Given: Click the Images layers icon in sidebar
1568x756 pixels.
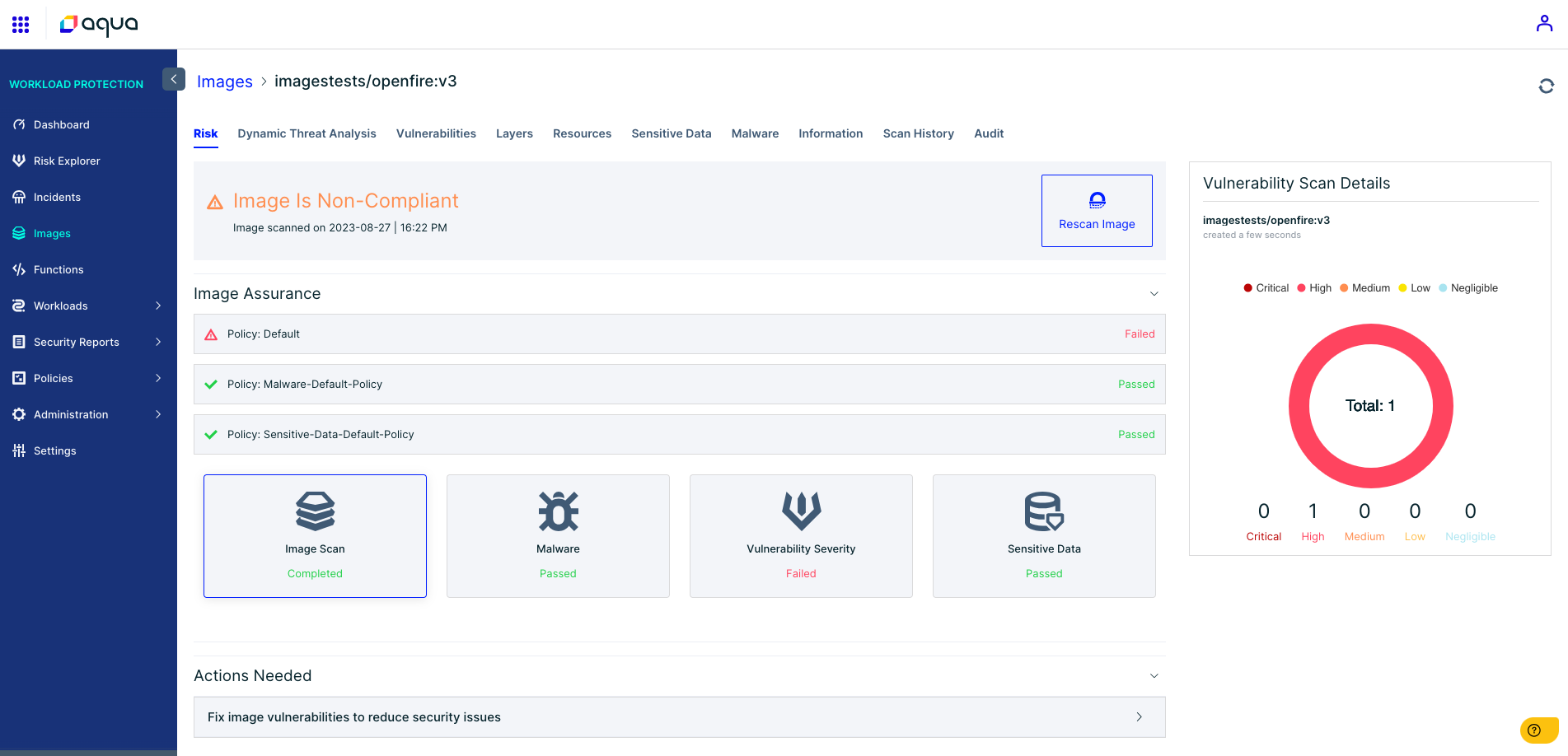Looking at the screenshot, I should 19,233.
